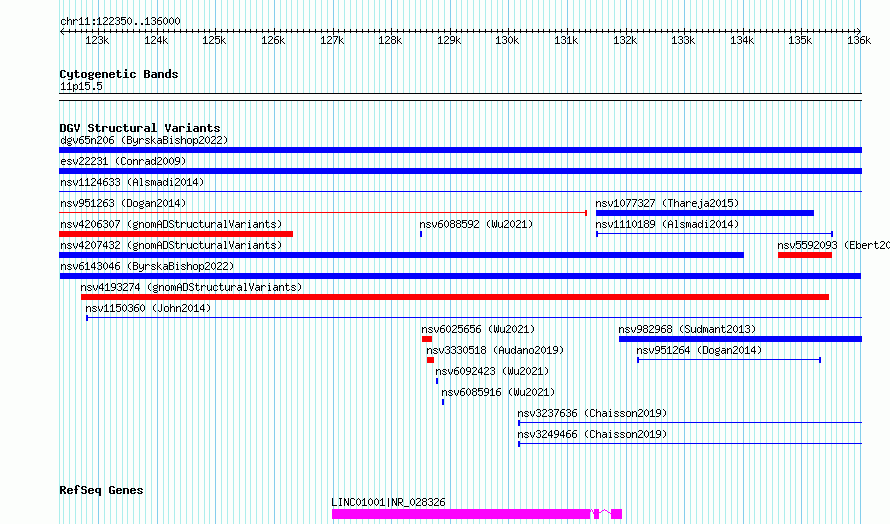Select the nsv1077327 blue bar
This screenshot has height=524, width=890.
point(704,213)
